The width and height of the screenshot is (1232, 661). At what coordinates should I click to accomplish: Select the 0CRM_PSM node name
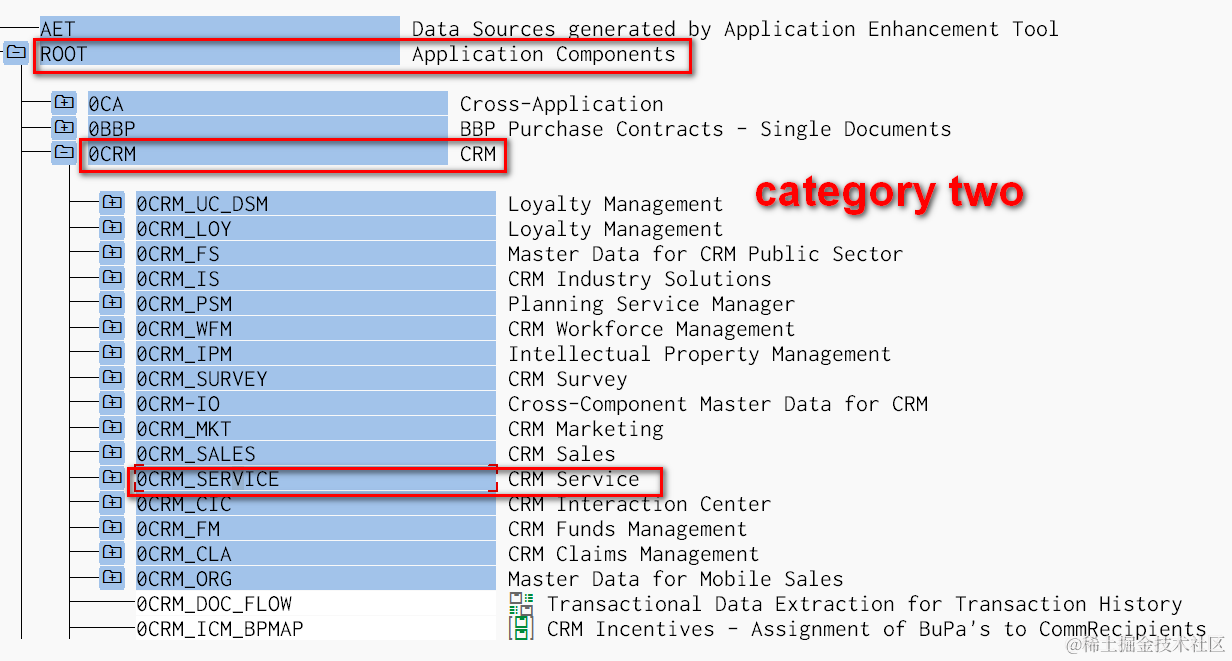184,304
